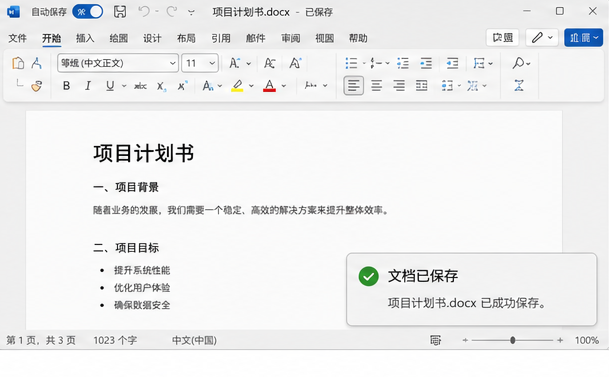
Task: Open the highlight color dropdown arrow
Action: click(x=251, y=86)
